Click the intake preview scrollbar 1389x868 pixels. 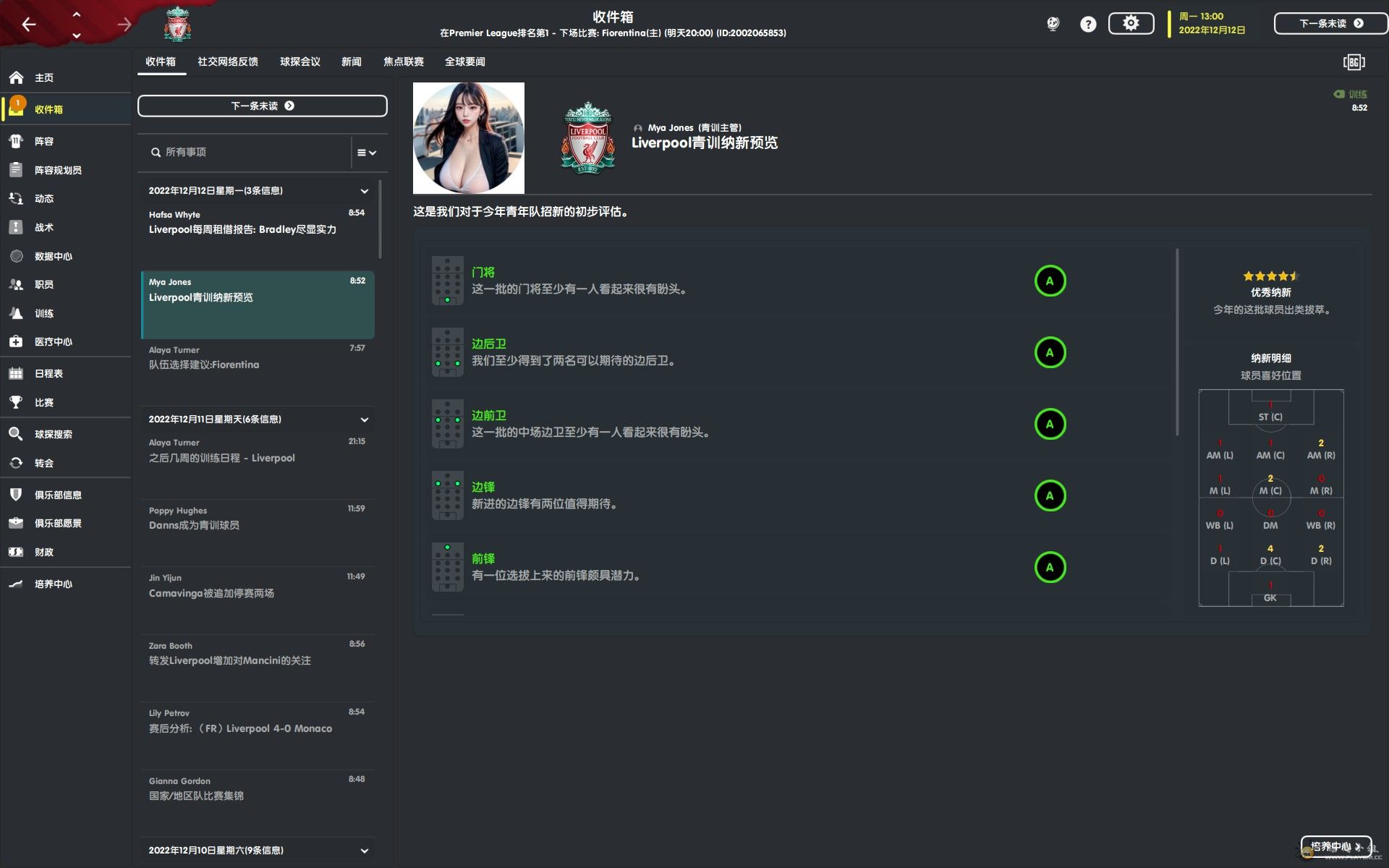tap(1177, 342)
